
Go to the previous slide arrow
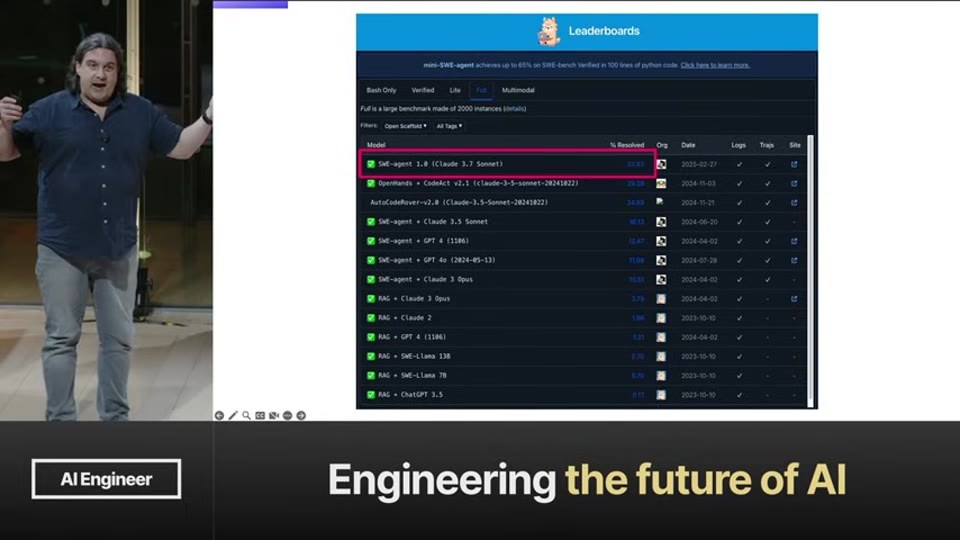[219, 416]
